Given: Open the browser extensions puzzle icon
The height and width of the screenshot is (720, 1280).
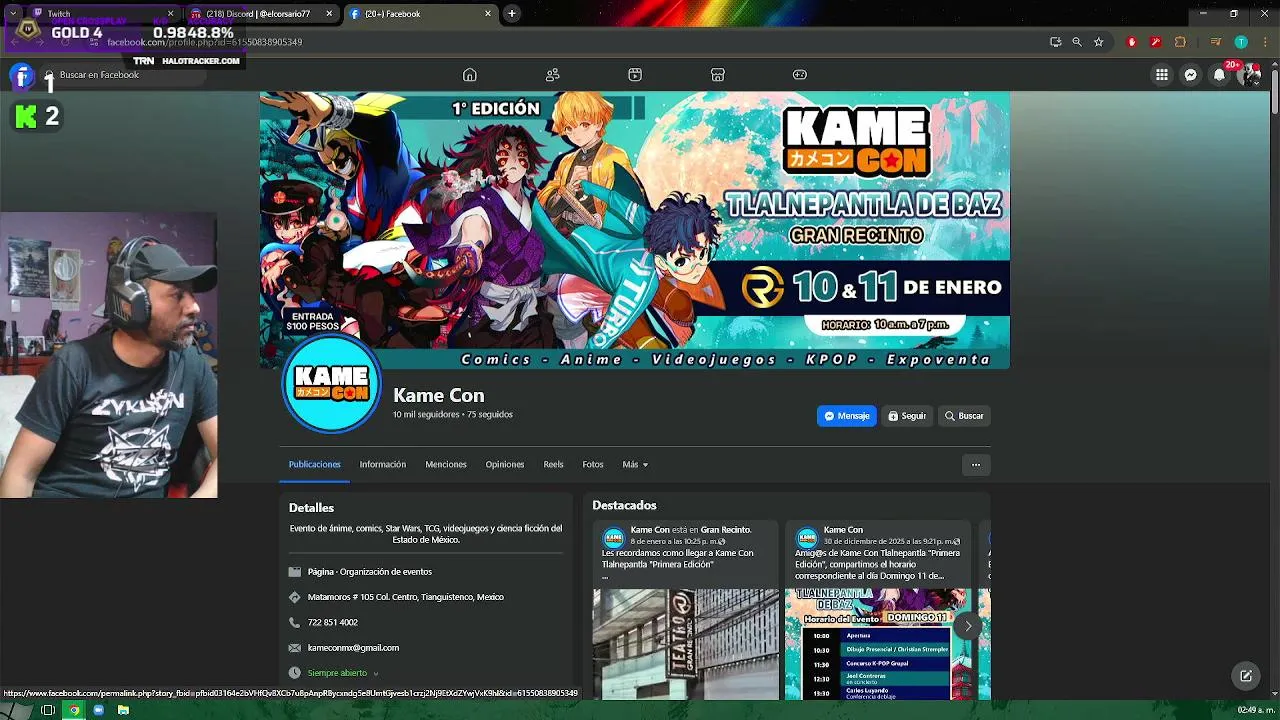Looking at the screenshot, I should tap(1180, 42).
